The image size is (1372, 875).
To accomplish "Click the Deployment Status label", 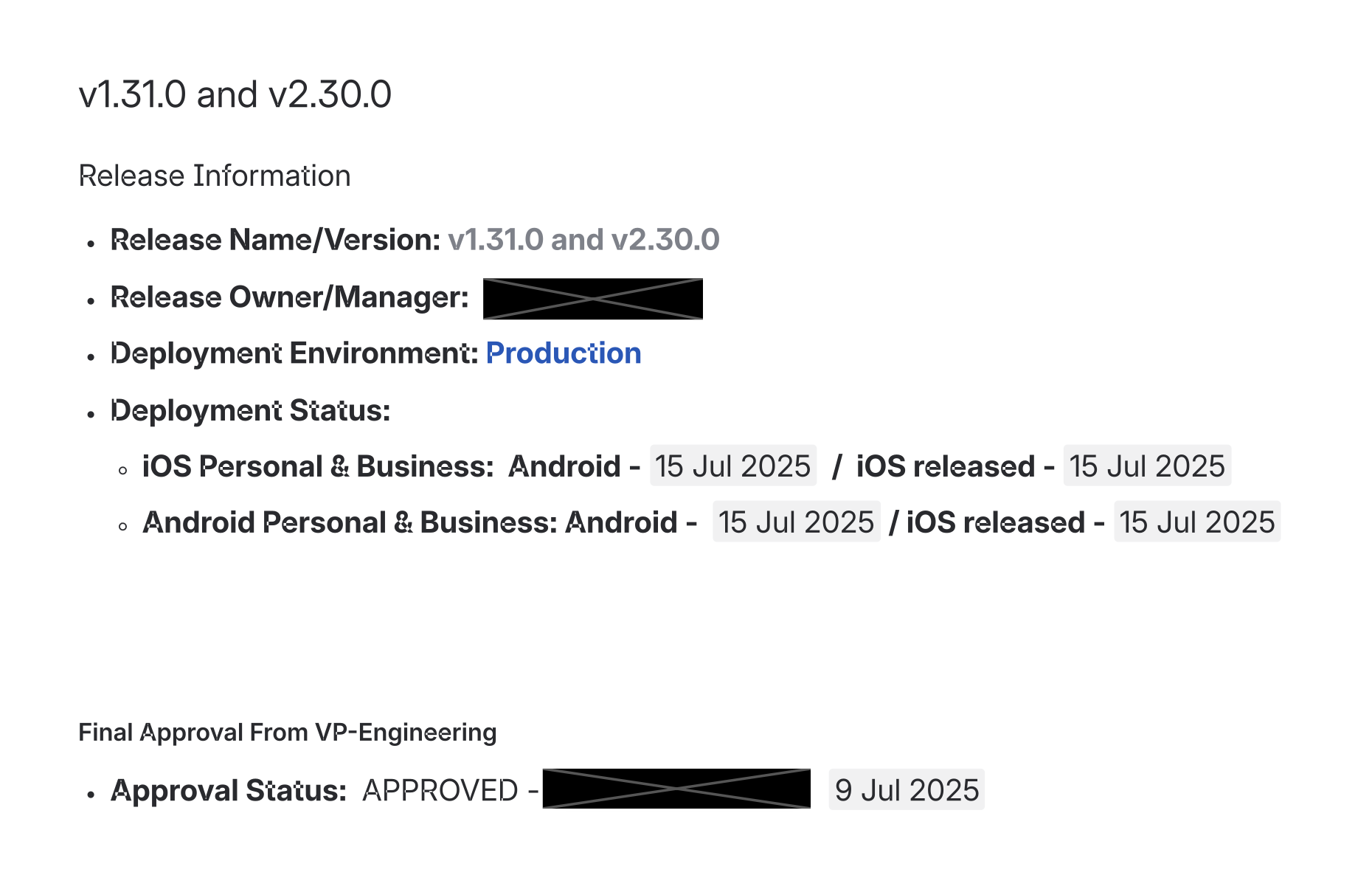I will (250, 410).
